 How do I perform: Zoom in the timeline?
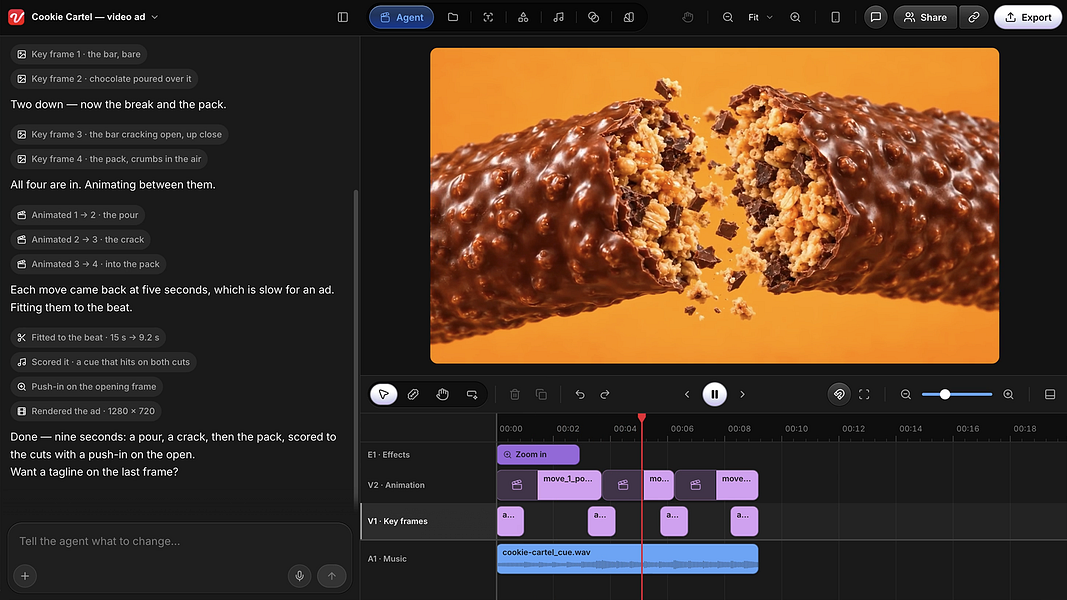[x=1008, y=395]
